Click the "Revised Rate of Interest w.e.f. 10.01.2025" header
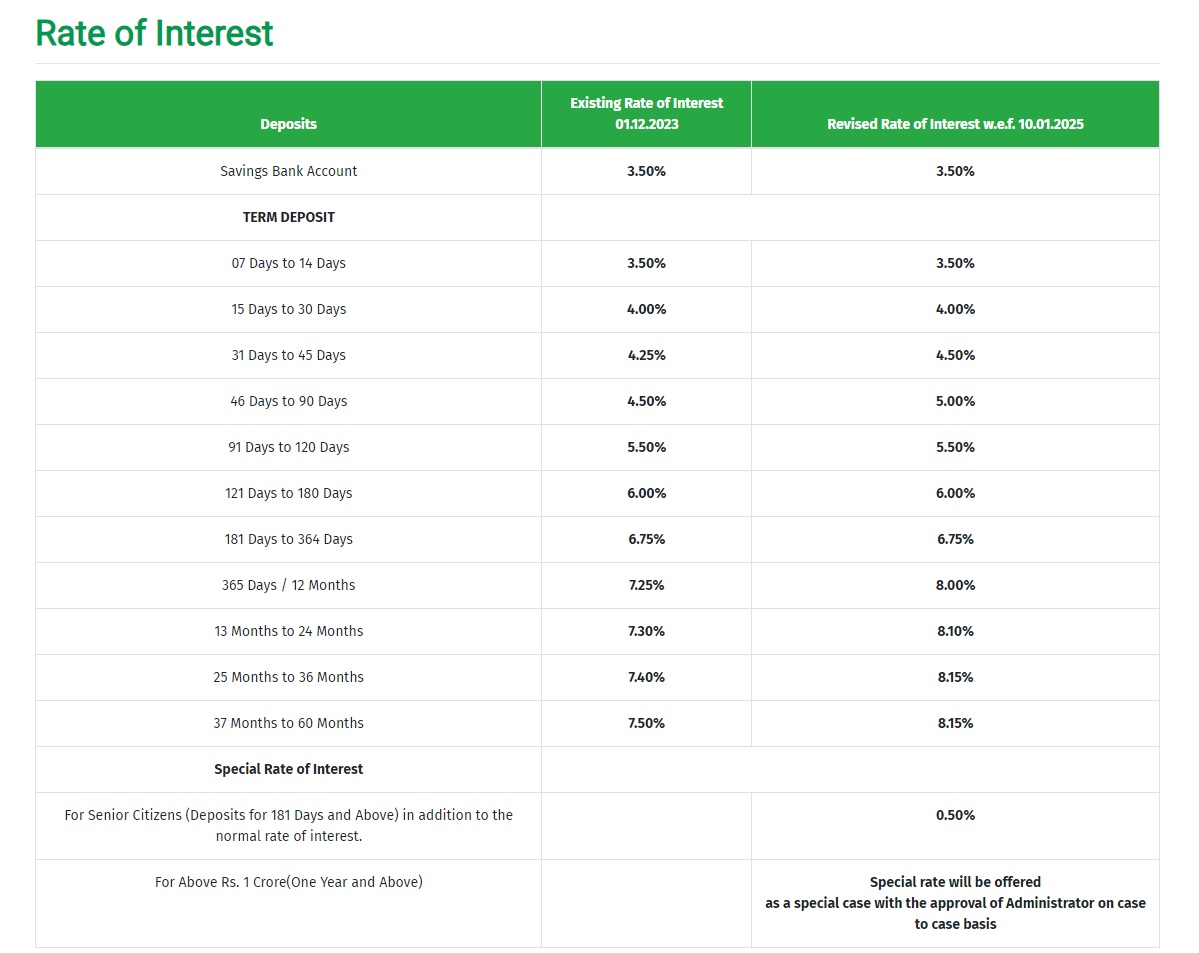 coord(955,124)
